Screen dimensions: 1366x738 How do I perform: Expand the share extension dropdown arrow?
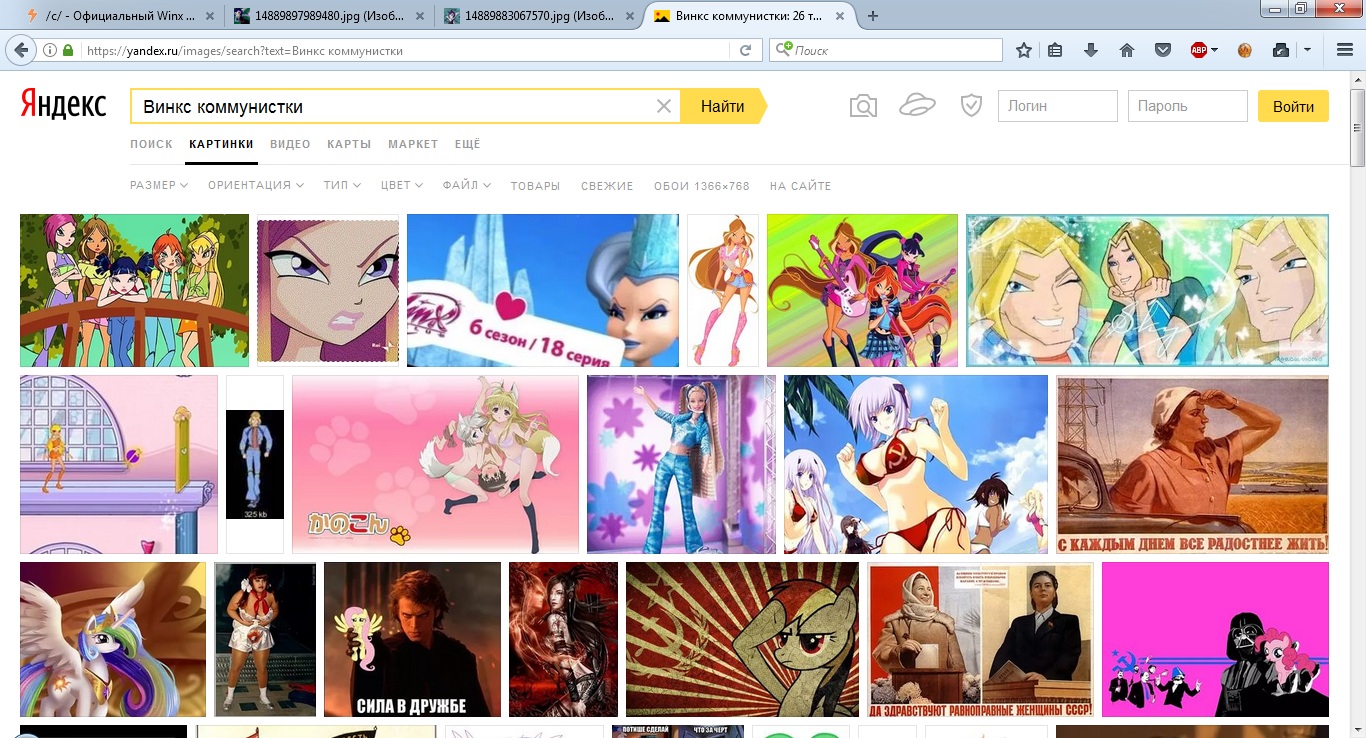(x=1307, y=50)
